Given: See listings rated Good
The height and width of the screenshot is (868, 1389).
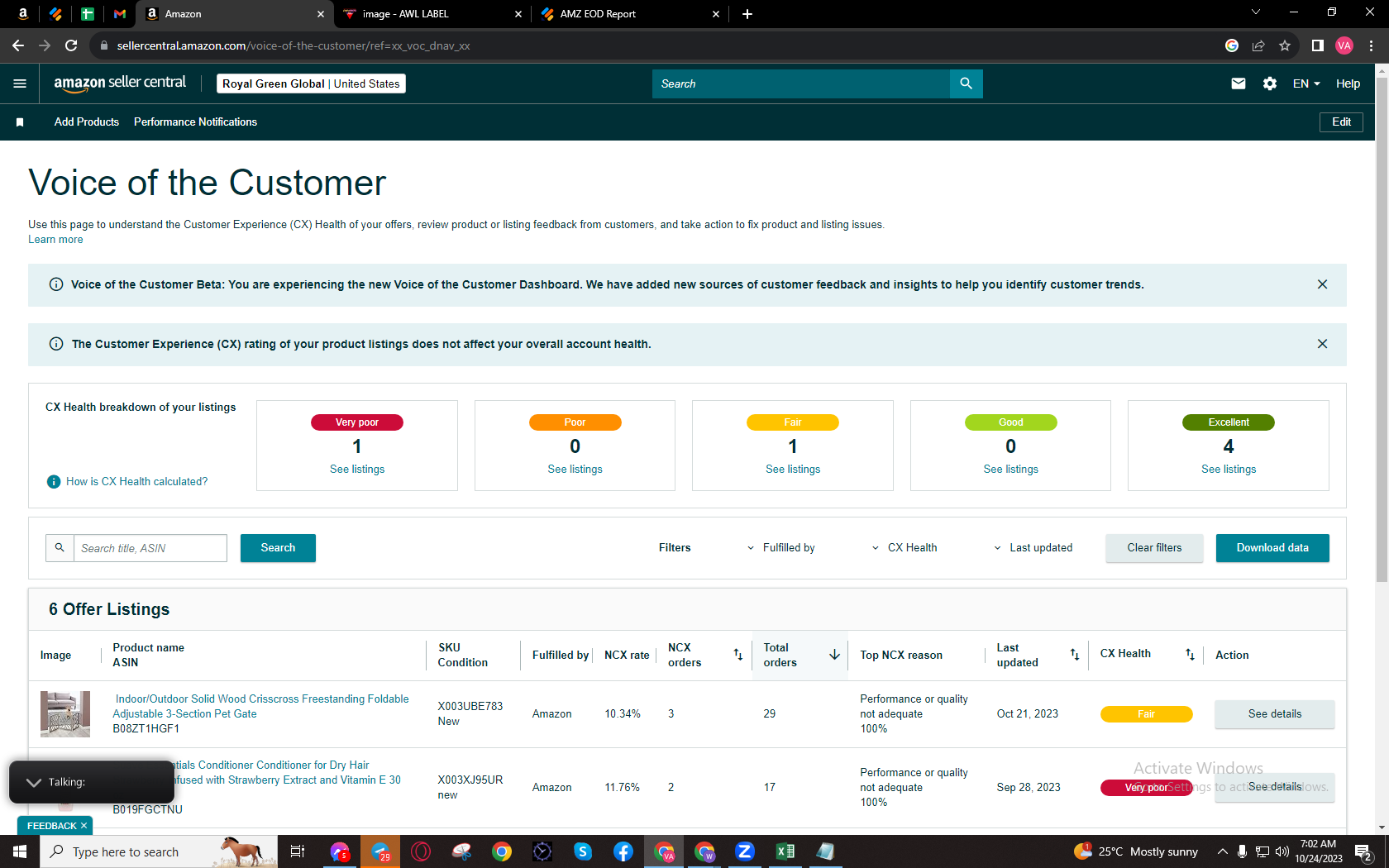Looking at the screenshot, I should [1010, 470].
